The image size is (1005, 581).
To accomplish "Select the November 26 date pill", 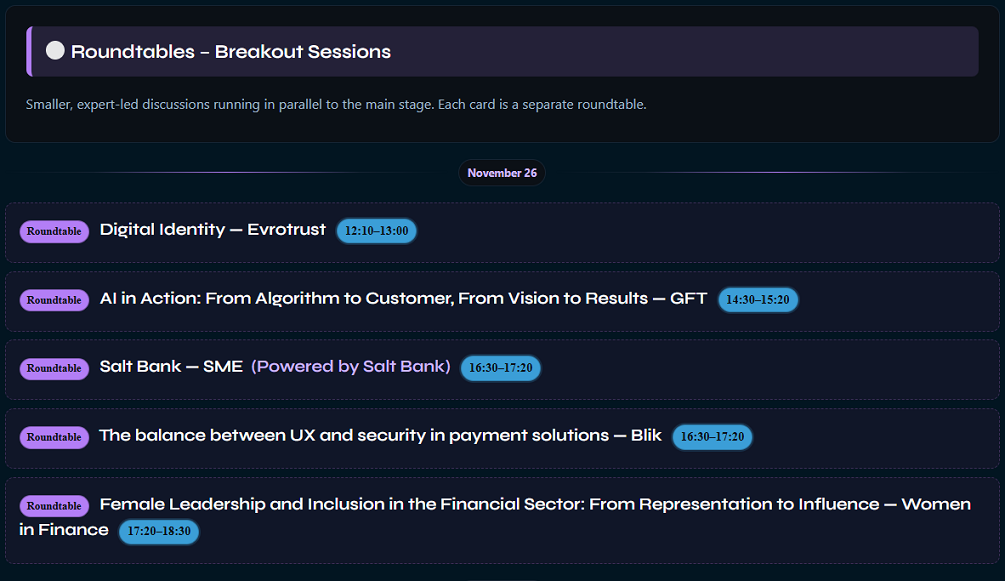I will (x=502, y=173).
